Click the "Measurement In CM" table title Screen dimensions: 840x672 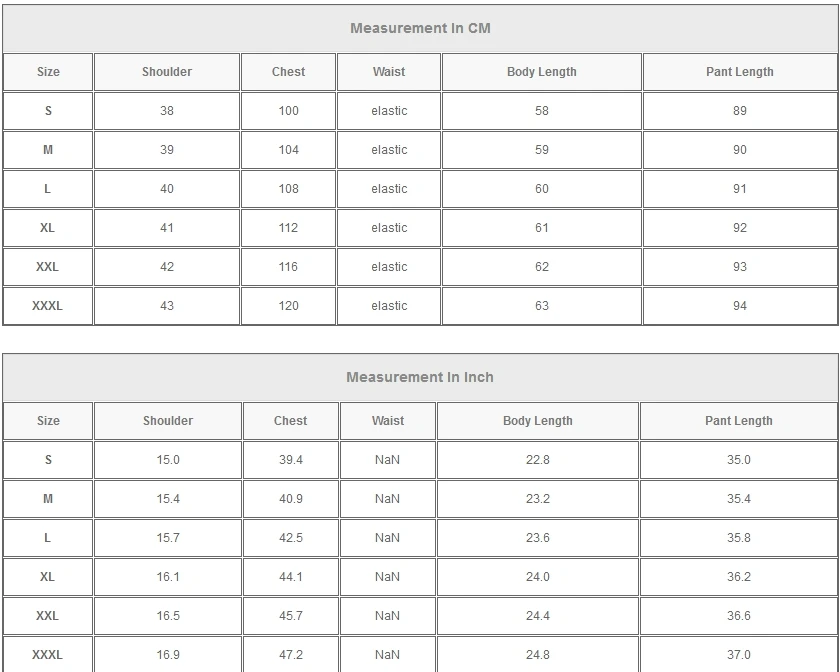coord(420,28)
